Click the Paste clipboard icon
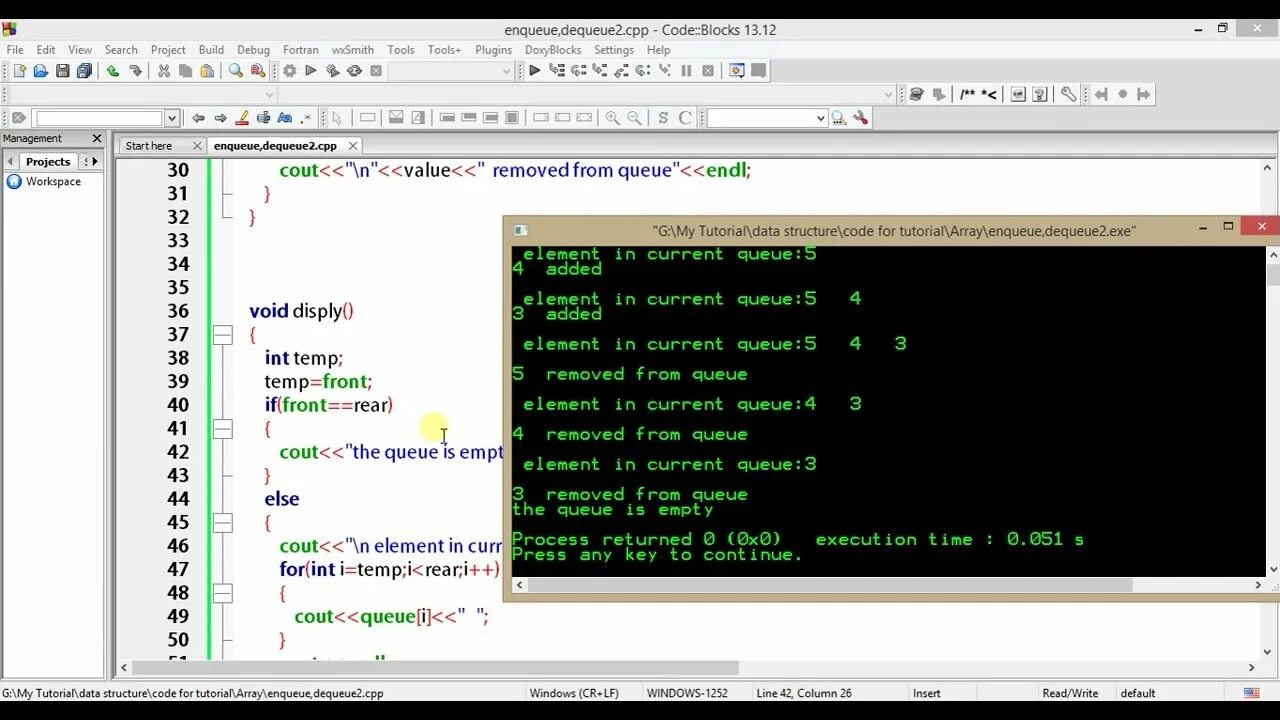 pyautogui.click(x=207, y=71)
